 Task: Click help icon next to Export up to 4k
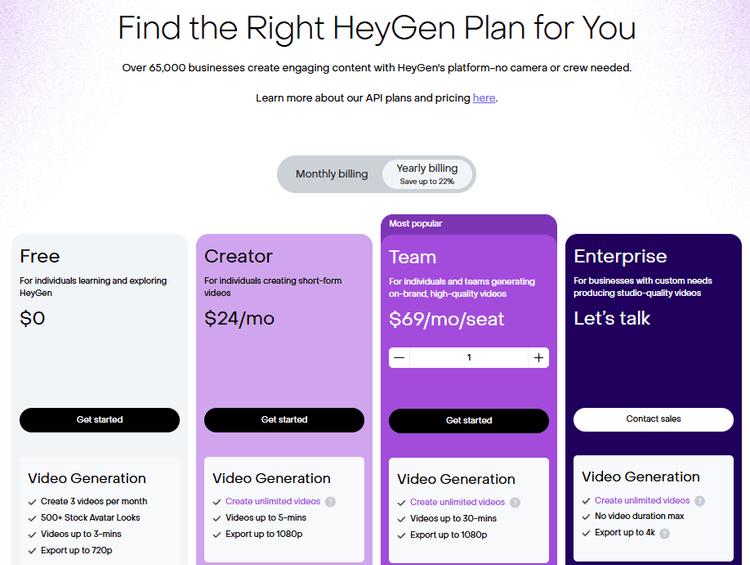[664, 534]
